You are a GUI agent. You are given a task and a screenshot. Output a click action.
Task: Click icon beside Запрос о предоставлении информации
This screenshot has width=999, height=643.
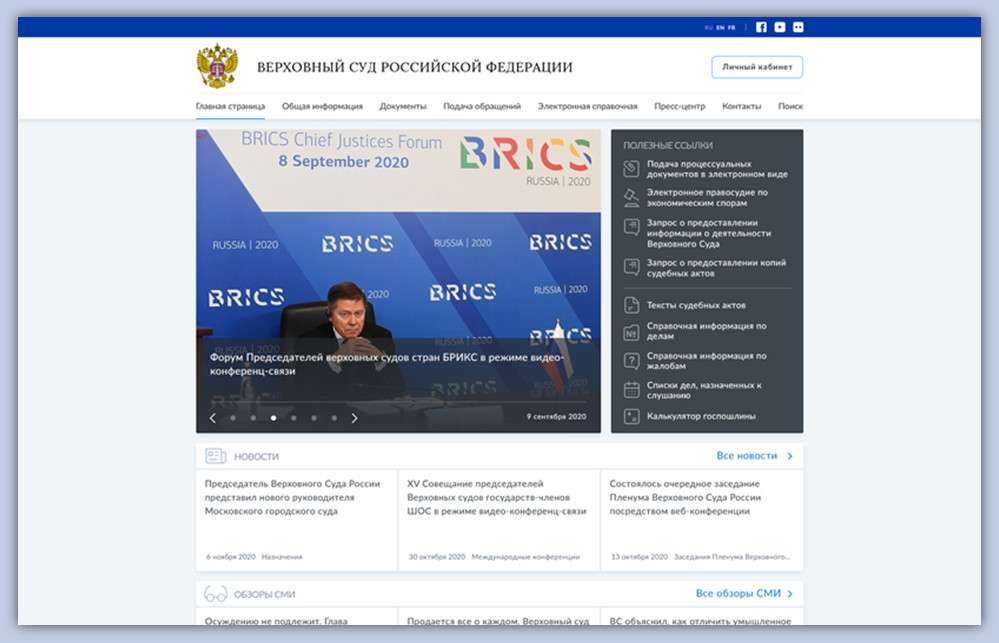(x=631, y=228)
